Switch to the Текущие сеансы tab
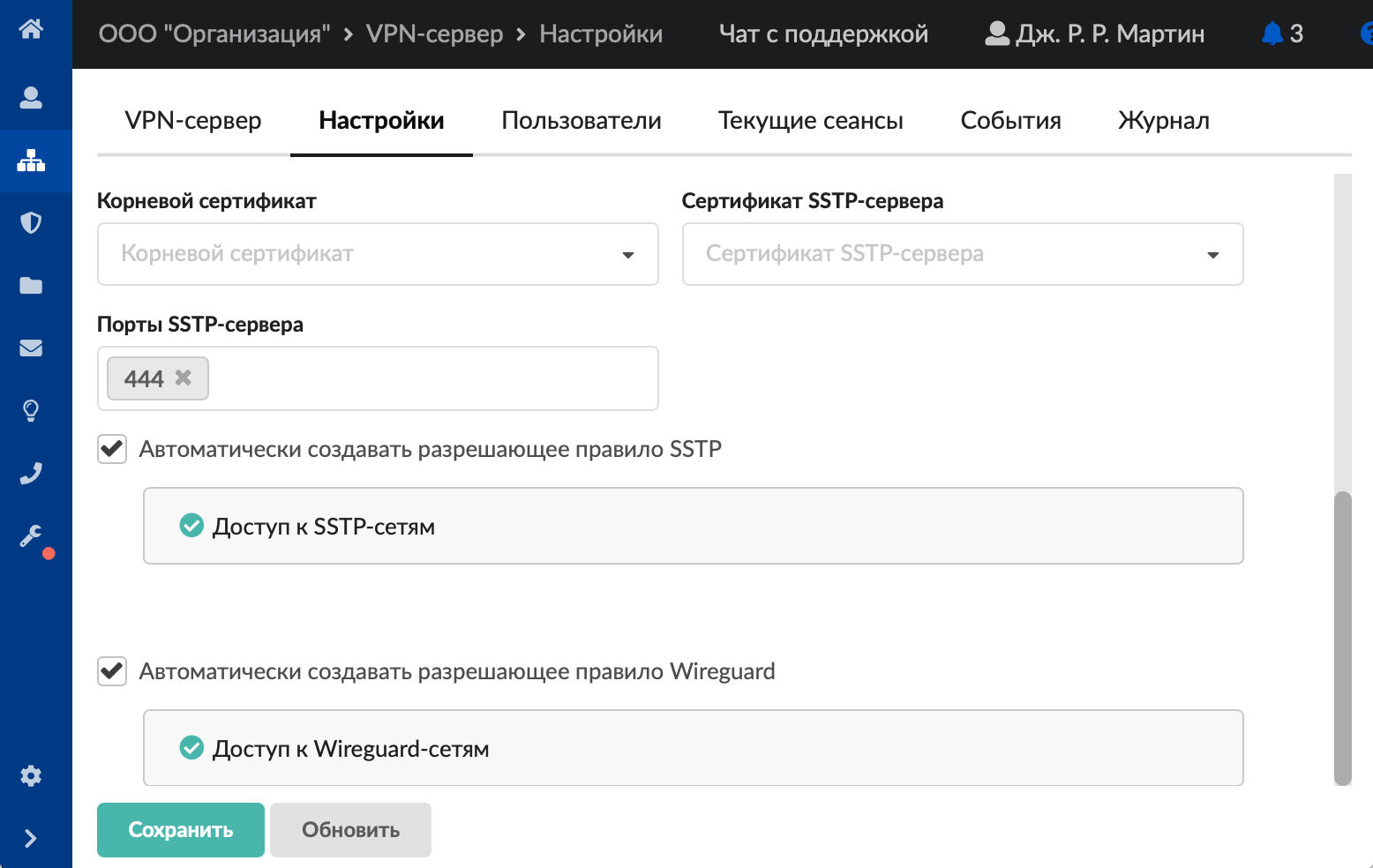This screenshot has height=868, width=1373. click(811, 121)
